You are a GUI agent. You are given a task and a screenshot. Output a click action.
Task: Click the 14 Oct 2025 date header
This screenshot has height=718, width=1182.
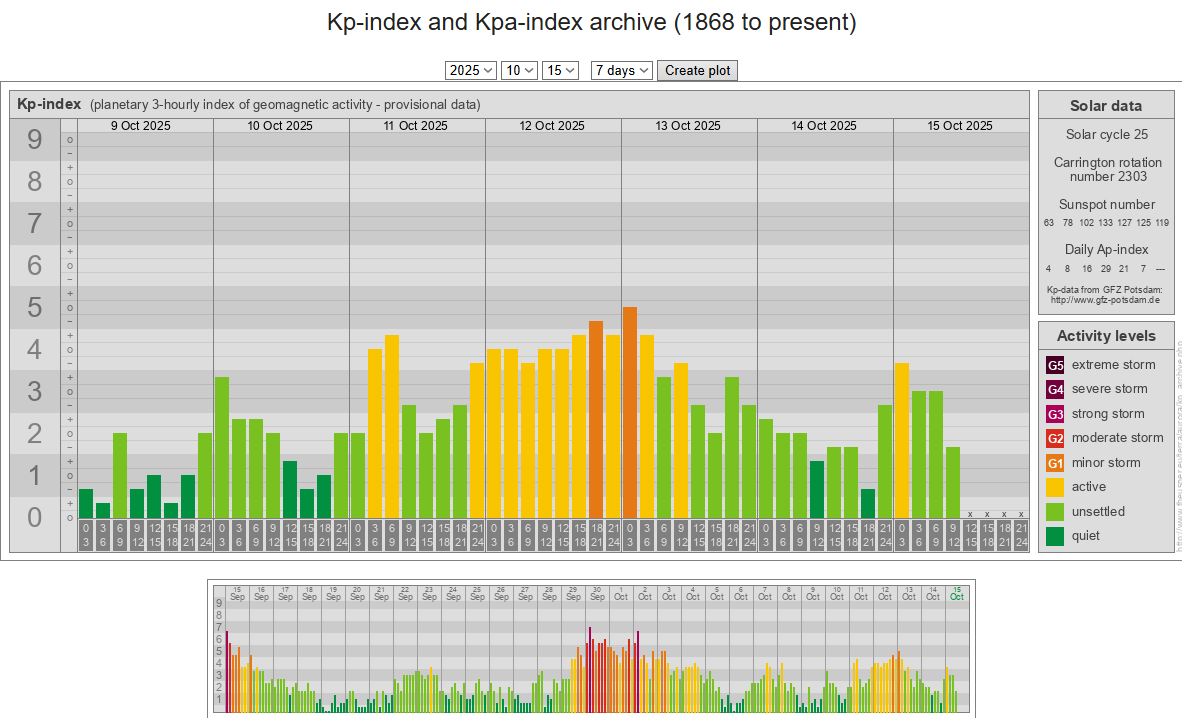coord(824,126)
